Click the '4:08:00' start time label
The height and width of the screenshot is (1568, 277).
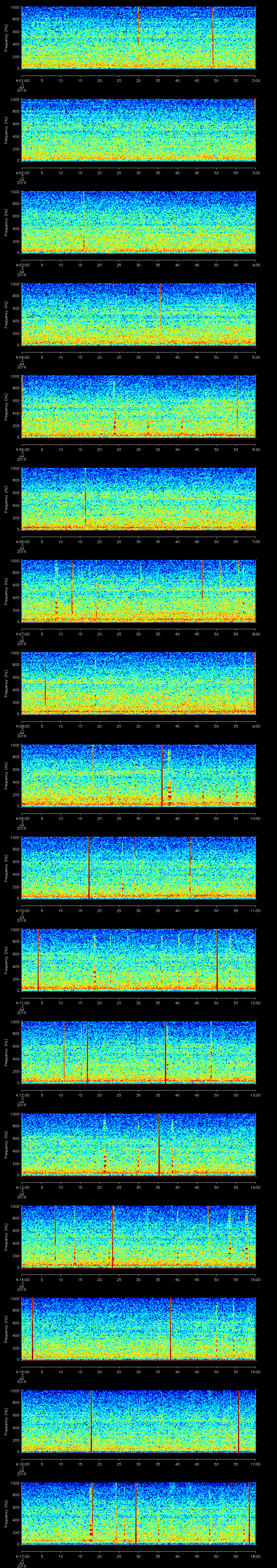22,726
